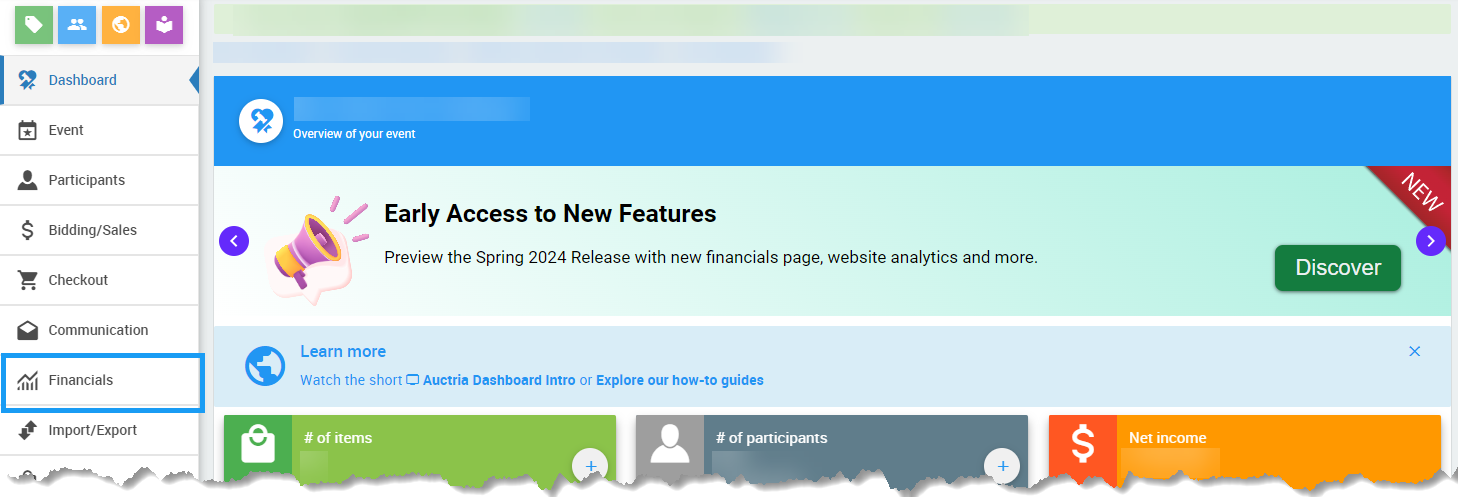Select the Checkout sidebar item
1458x497 pixels.
[78, 280]
